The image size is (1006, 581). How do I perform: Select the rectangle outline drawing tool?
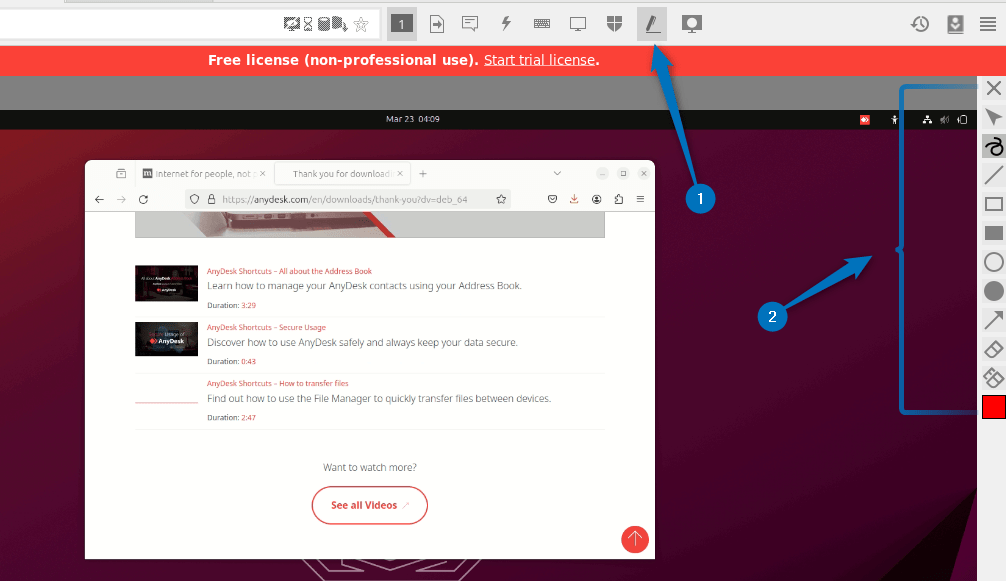[993, 203]
